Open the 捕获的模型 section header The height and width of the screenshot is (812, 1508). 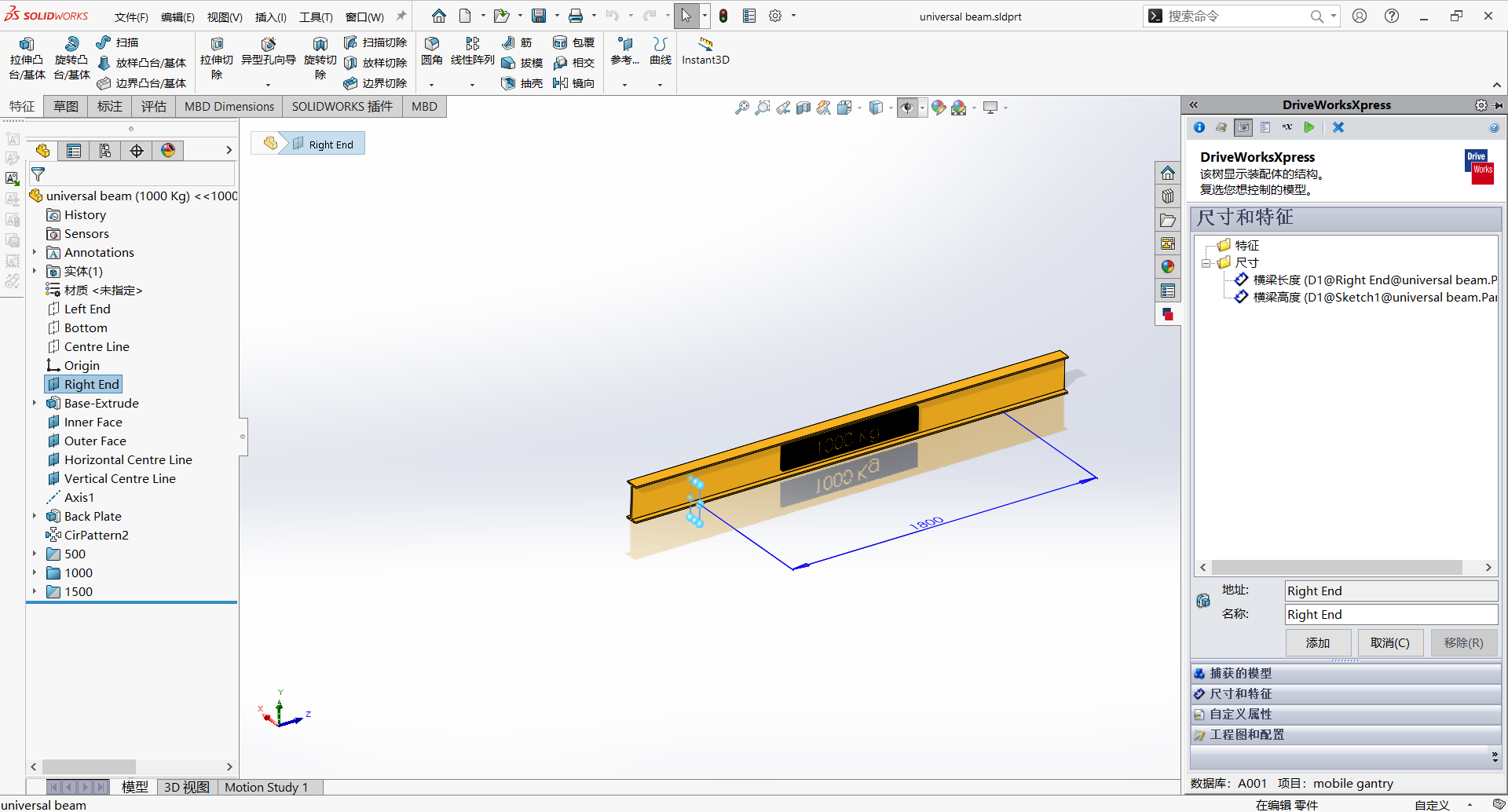[x=1345, y=673]
